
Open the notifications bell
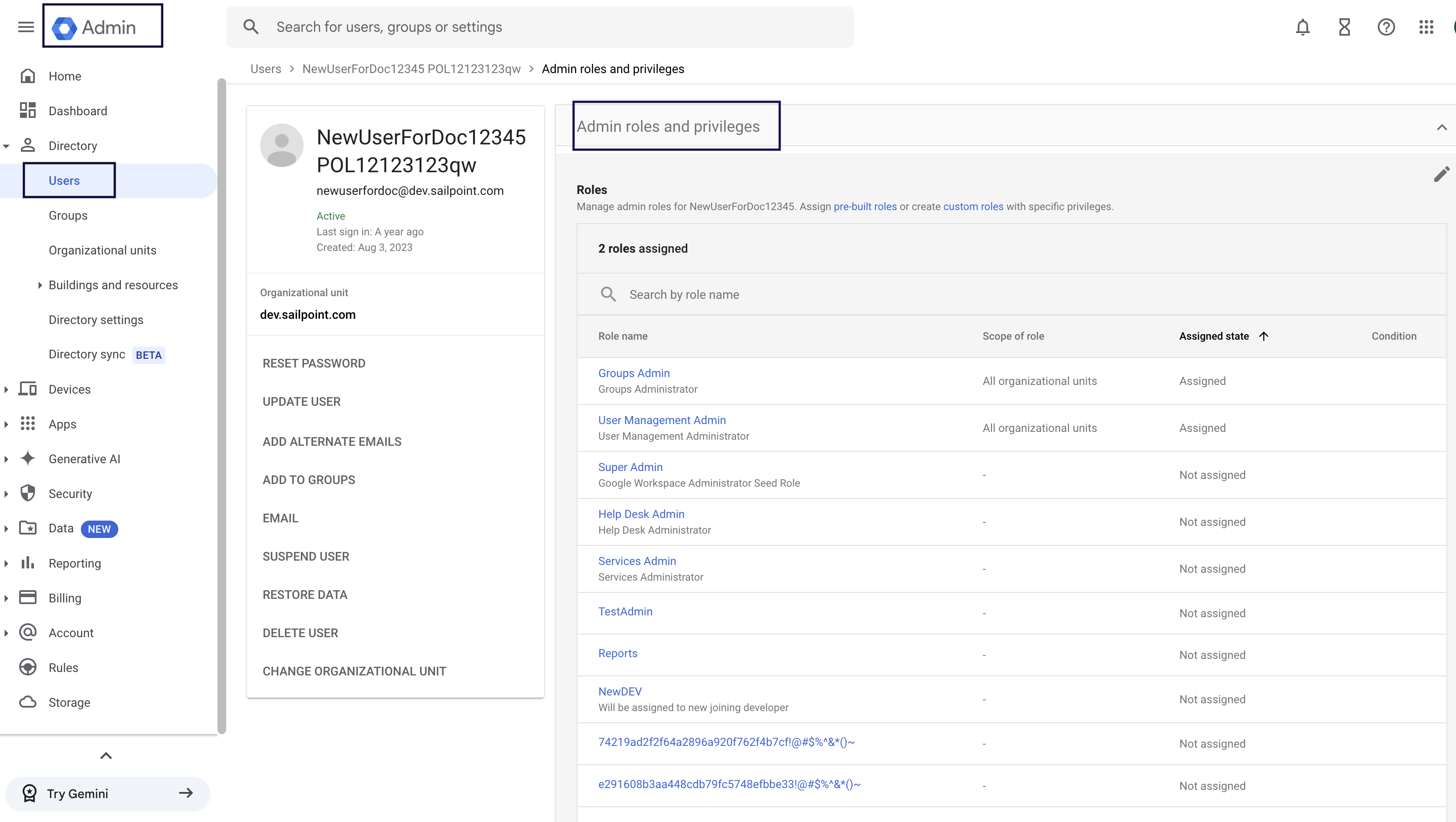click(x=1302, y=27)
